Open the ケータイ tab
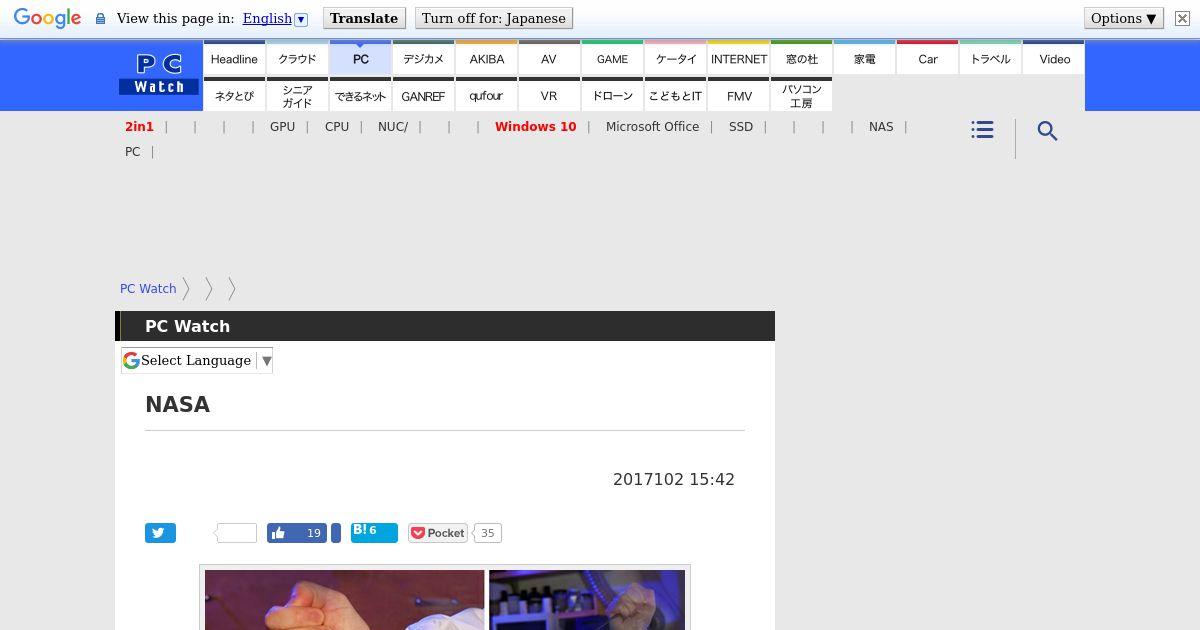This screenshot has width=1200, height=630. click(x=675, y=59)
